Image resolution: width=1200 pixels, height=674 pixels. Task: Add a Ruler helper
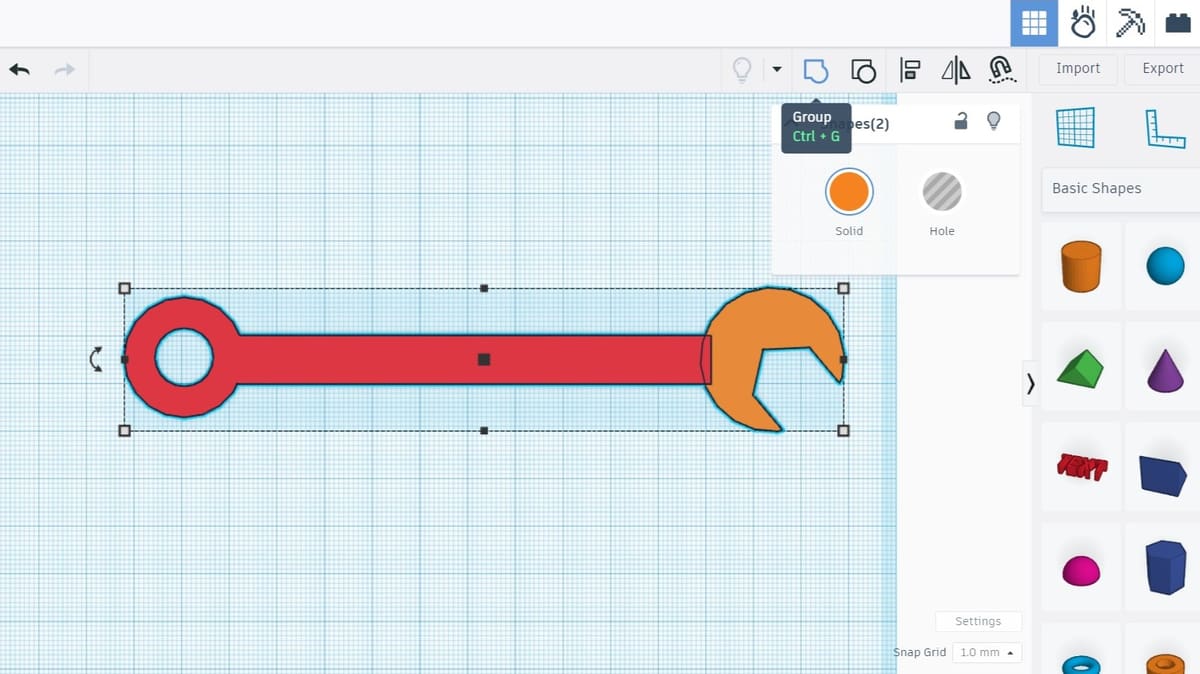[1165, 129]
